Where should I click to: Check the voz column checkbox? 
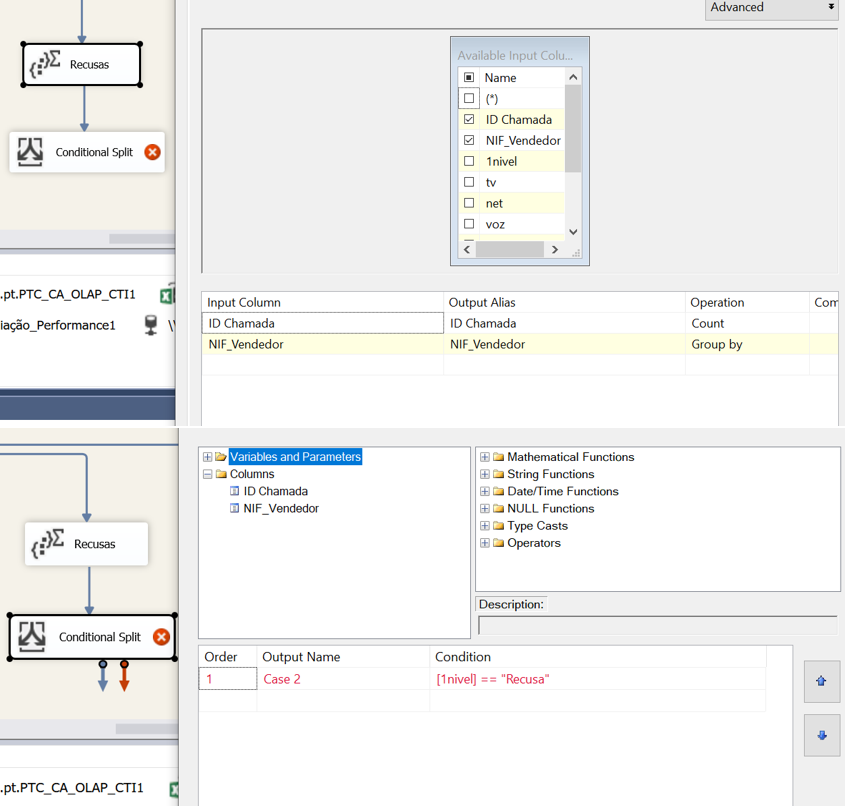[x=469, y=224]
